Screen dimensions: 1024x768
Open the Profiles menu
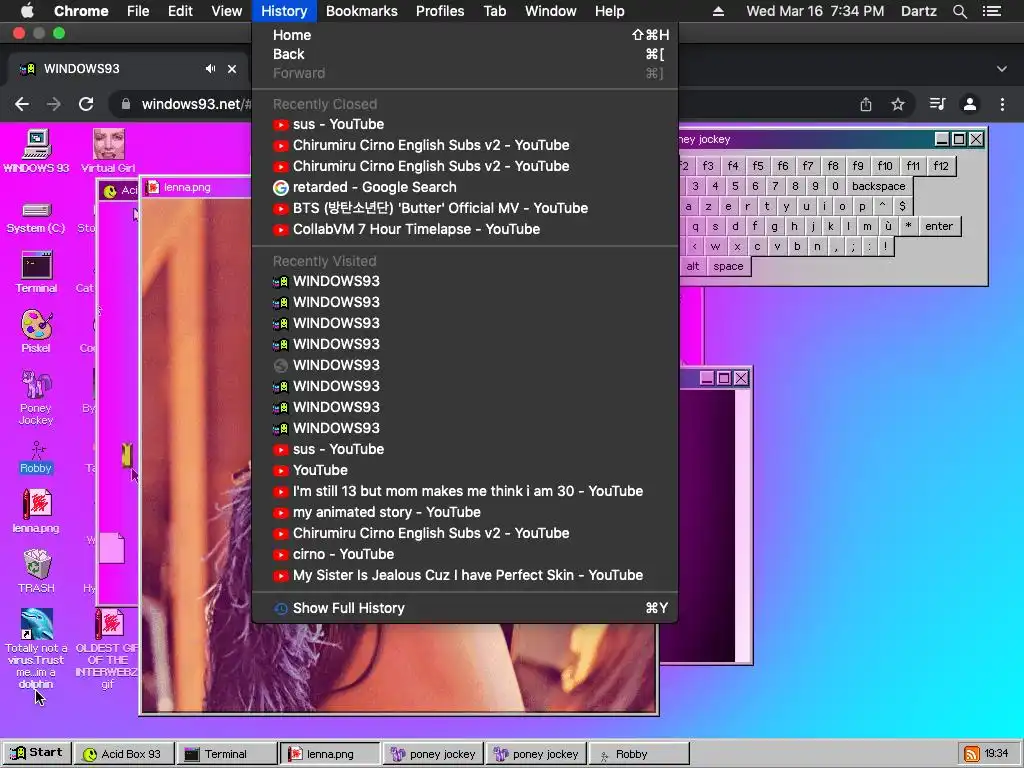(x=440, y=11)
